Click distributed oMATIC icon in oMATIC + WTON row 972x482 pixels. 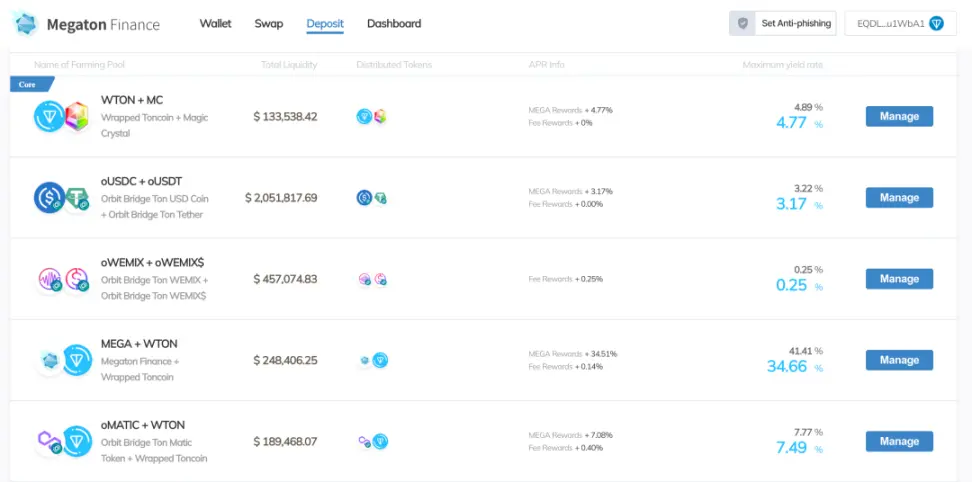[365, 442]
